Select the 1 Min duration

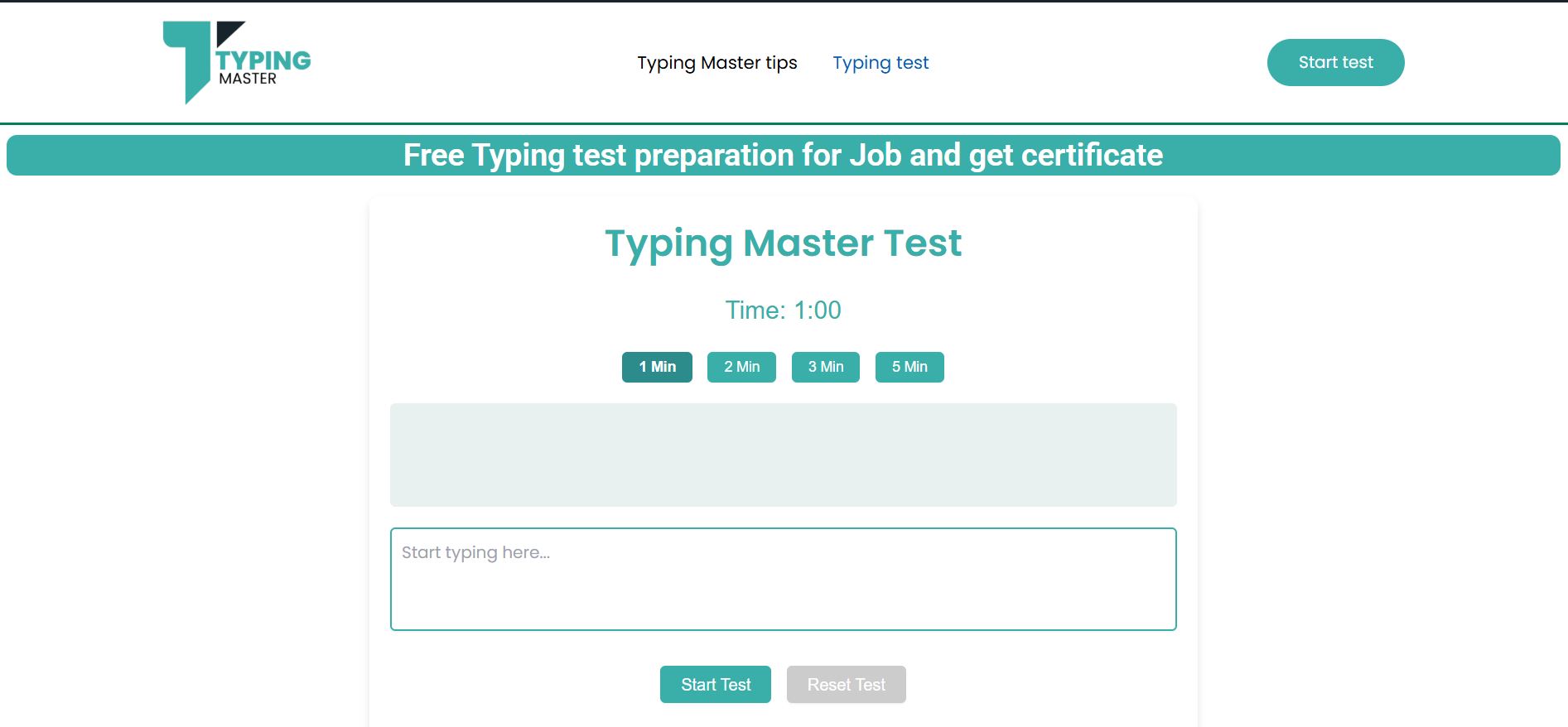coord(657,367)
